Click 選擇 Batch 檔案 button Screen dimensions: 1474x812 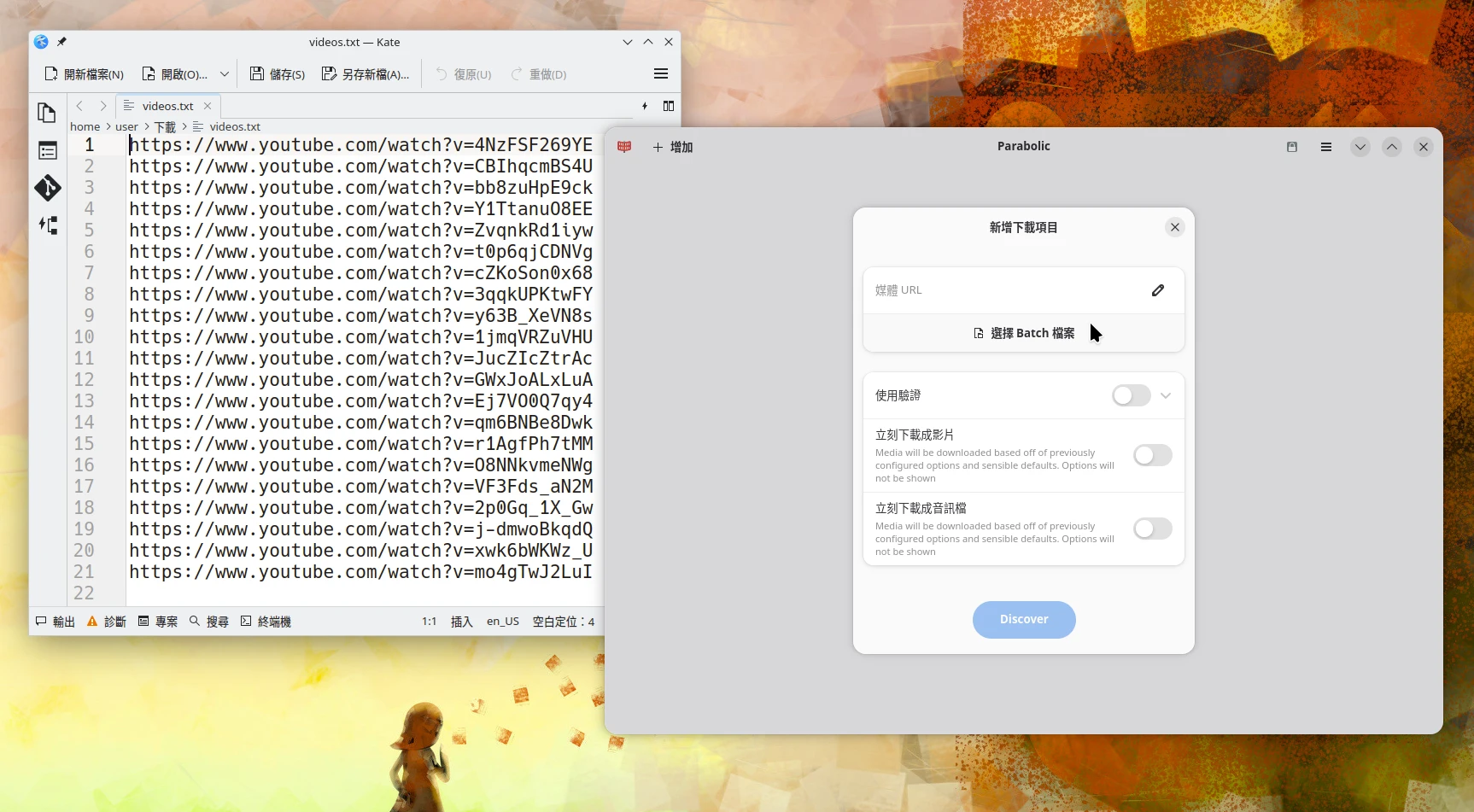click(x=1024, y=333)
